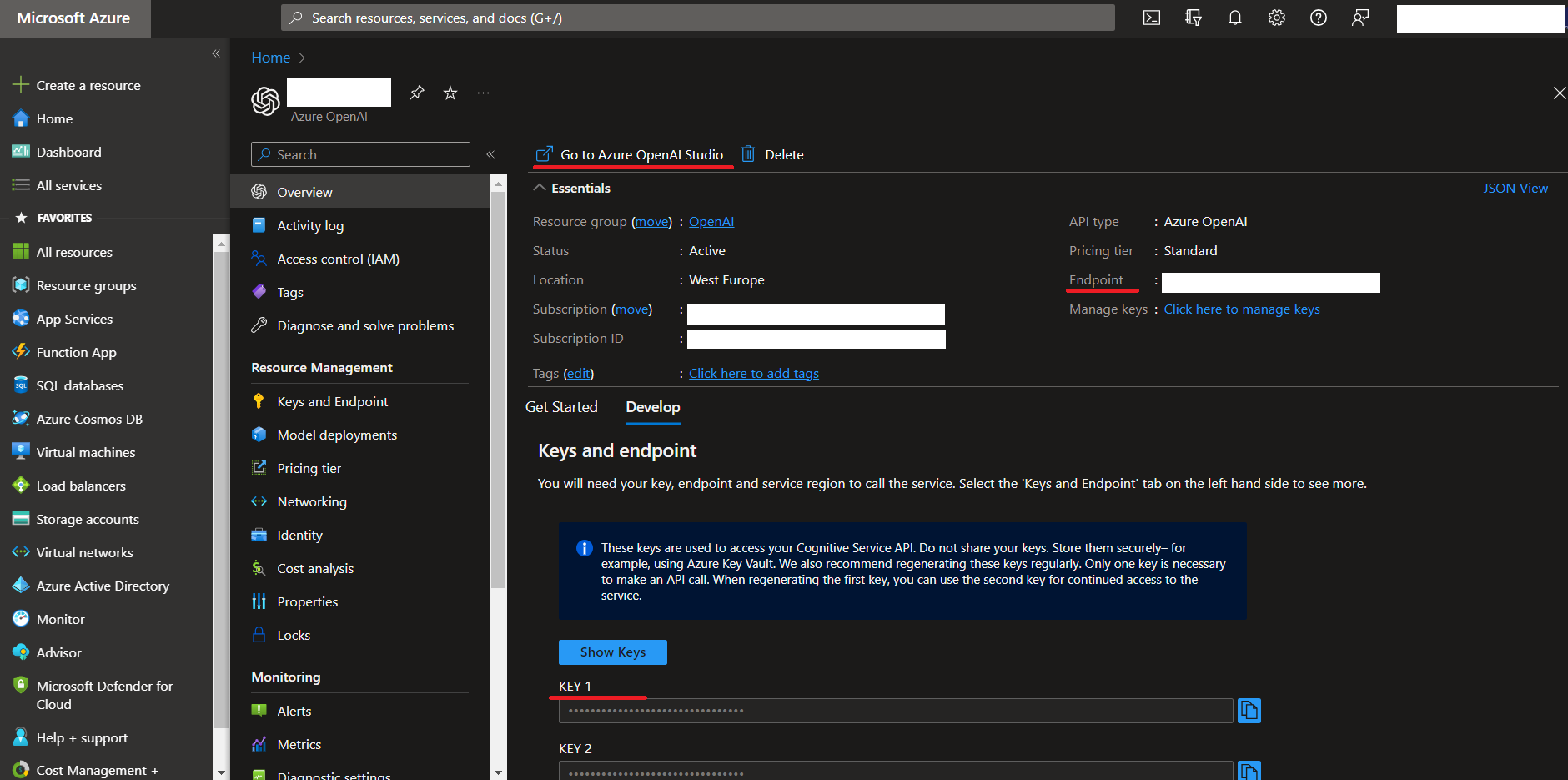The width and height of the screenshot is (1568, 780).
Task: Open the notifications bell
Action: pos(1235,18)
